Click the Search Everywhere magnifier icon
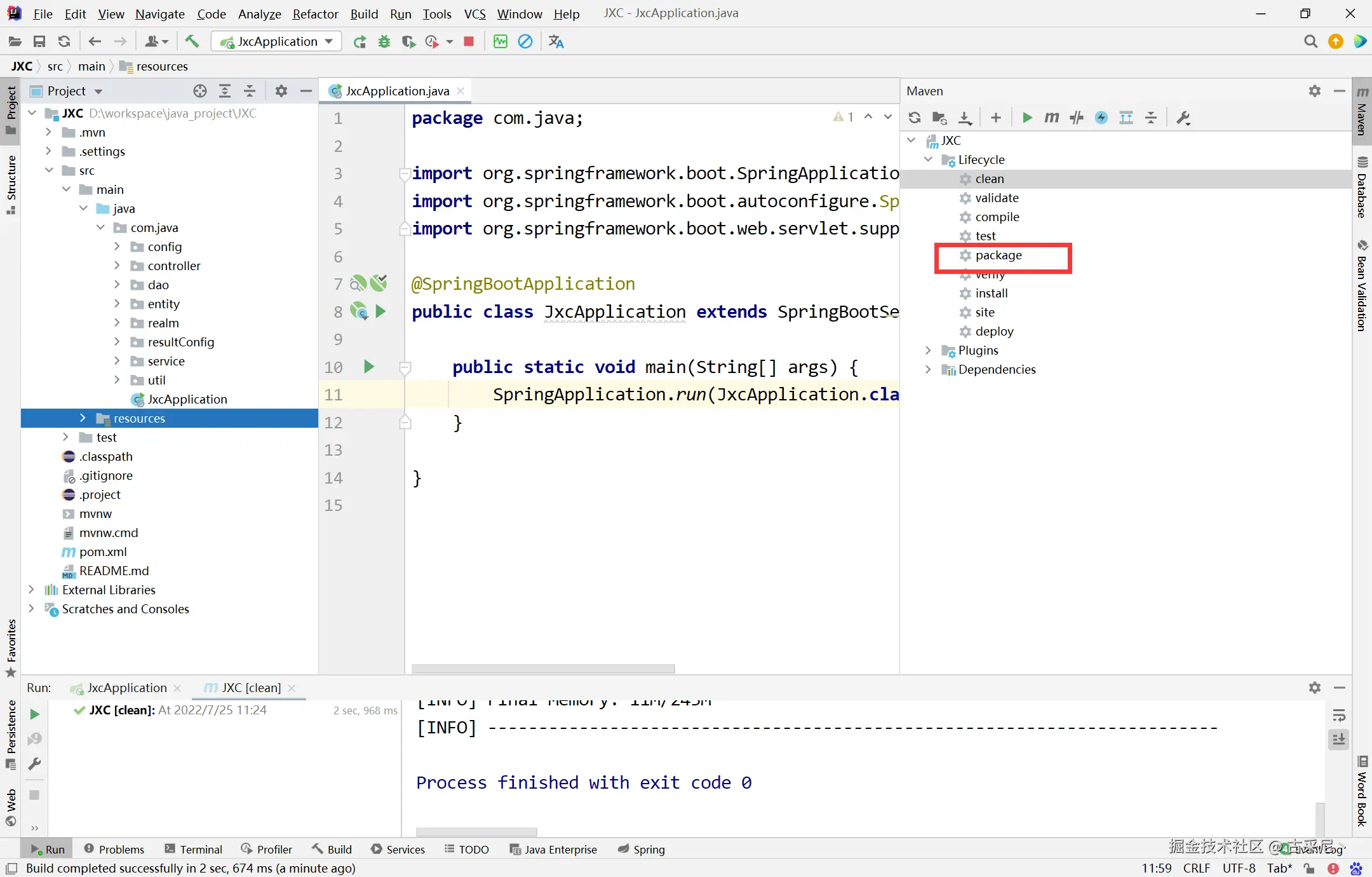 (1310, 41)
